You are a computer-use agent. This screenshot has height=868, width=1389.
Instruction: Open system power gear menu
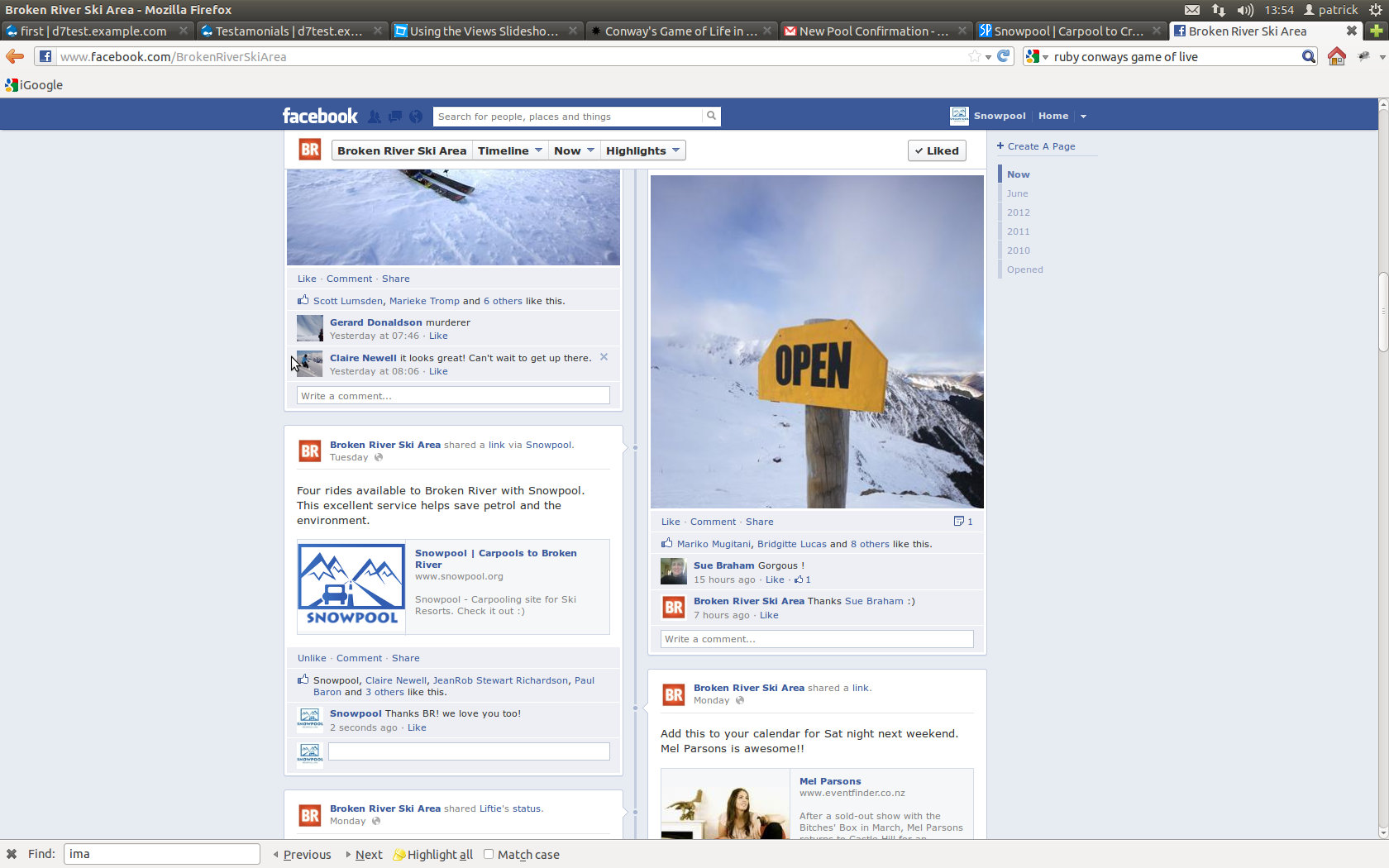[1376, 10]
